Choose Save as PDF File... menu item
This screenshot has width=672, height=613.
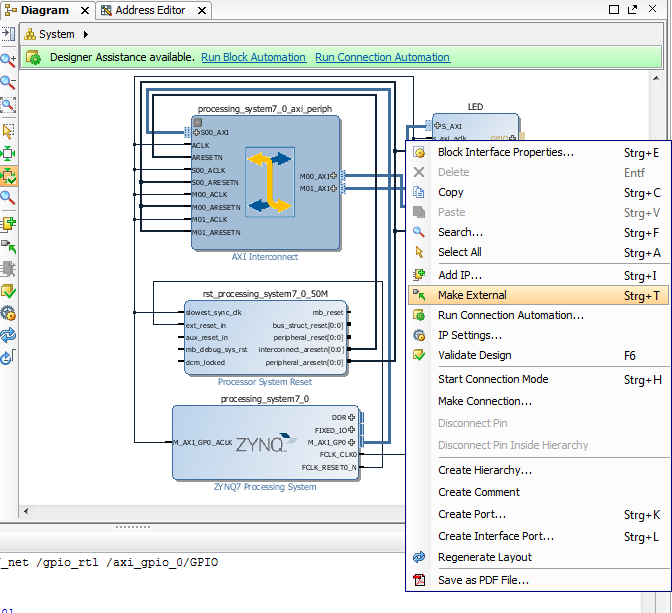click(538, 580)
